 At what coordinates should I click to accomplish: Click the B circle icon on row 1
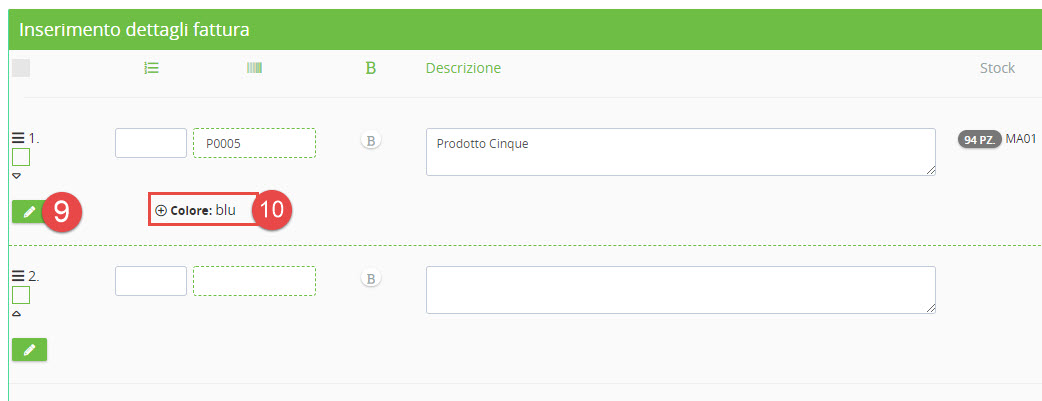click(x=370, y=141)
